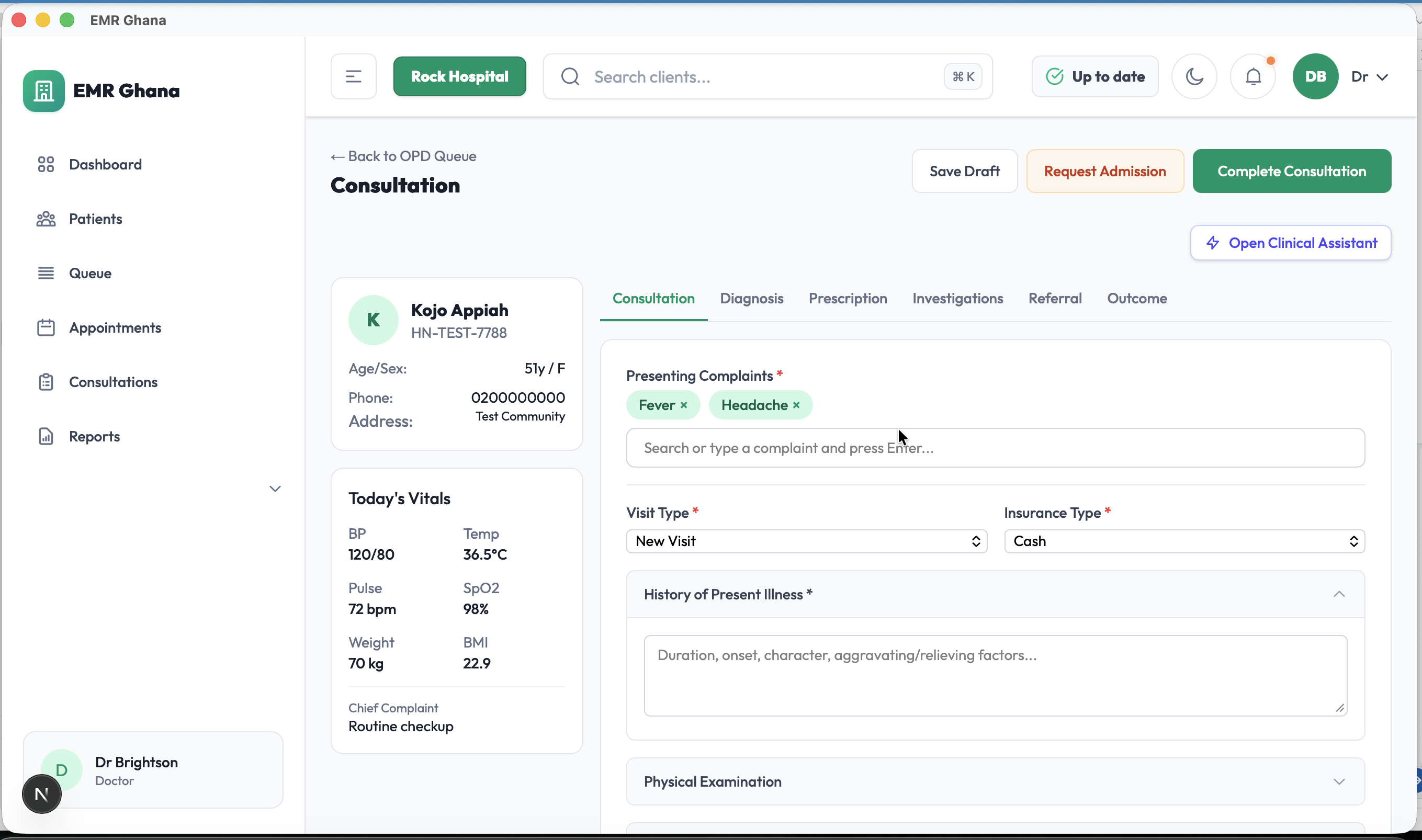
Task: Switch to the Prescription tab
Action: (x=848, y=298)
